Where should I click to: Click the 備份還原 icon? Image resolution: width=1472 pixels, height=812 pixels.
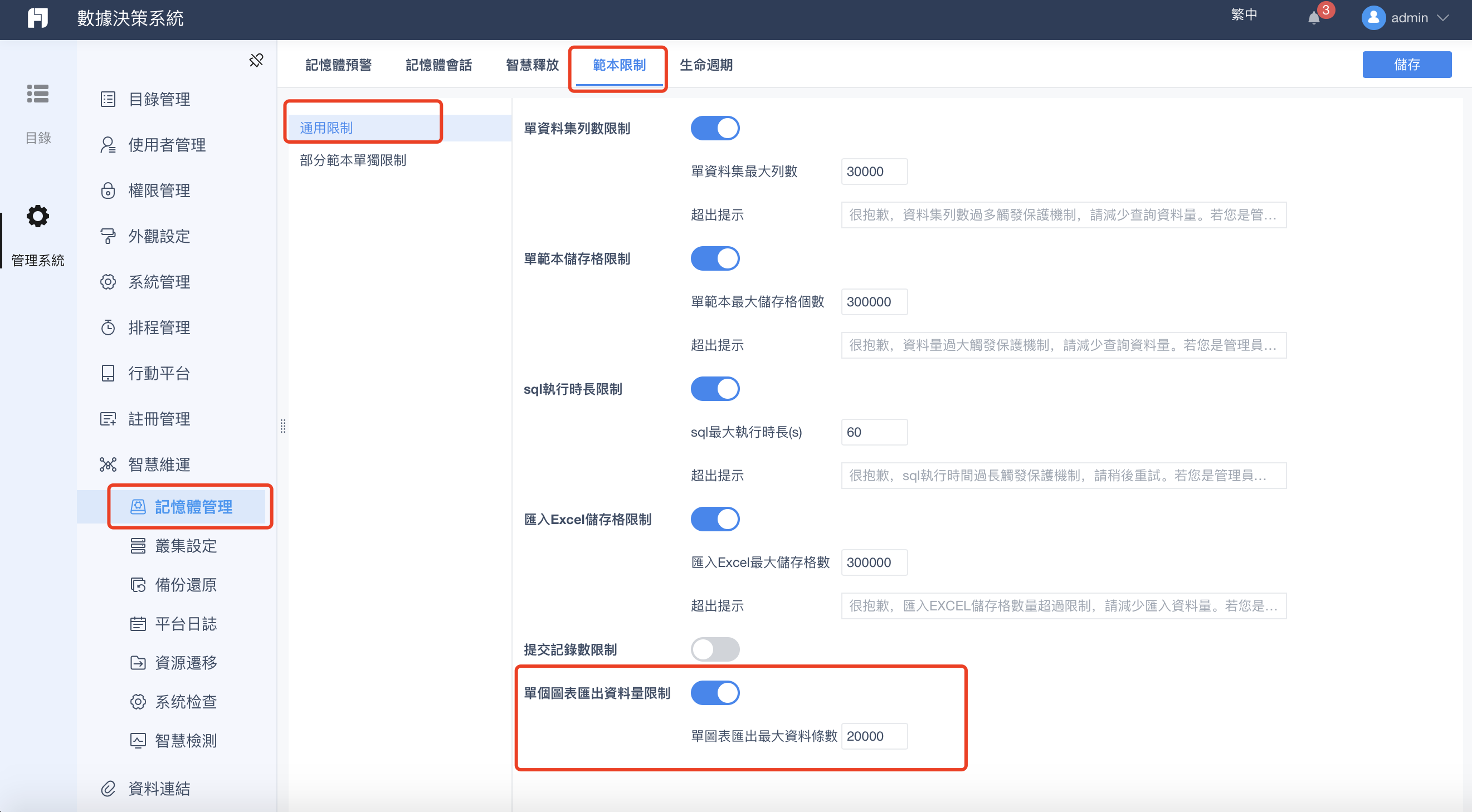[138, 585]
